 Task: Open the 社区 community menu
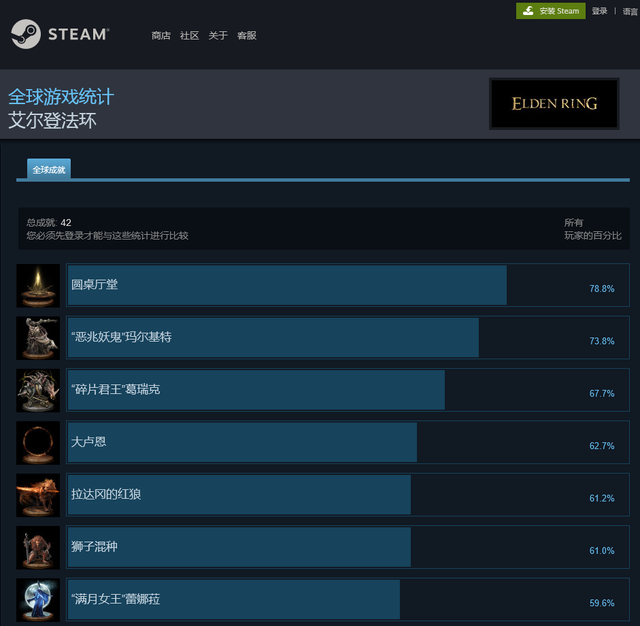[x=189, y=36]
